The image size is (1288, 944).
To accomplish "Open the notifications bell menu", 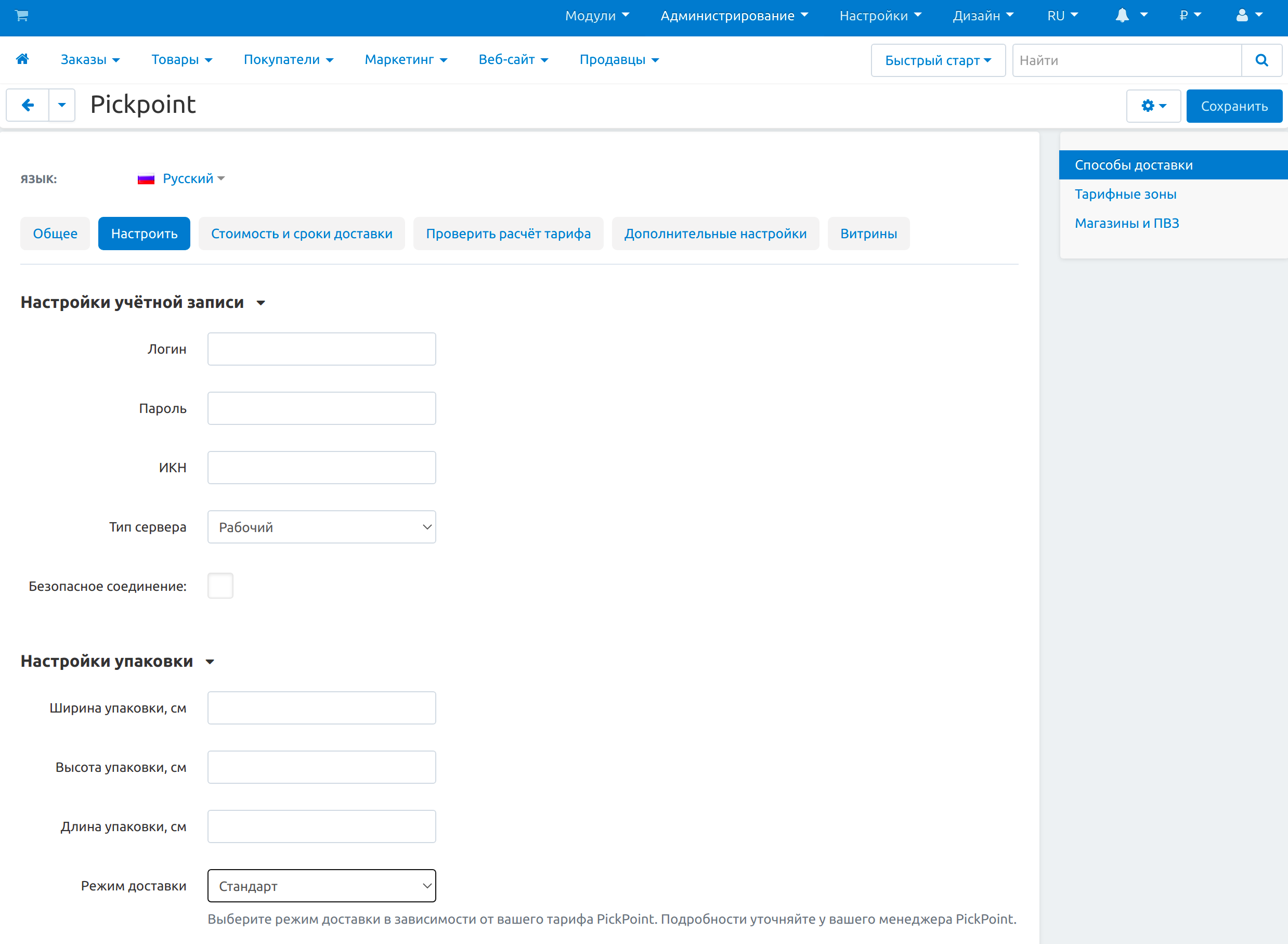I will click(1130, 16).
